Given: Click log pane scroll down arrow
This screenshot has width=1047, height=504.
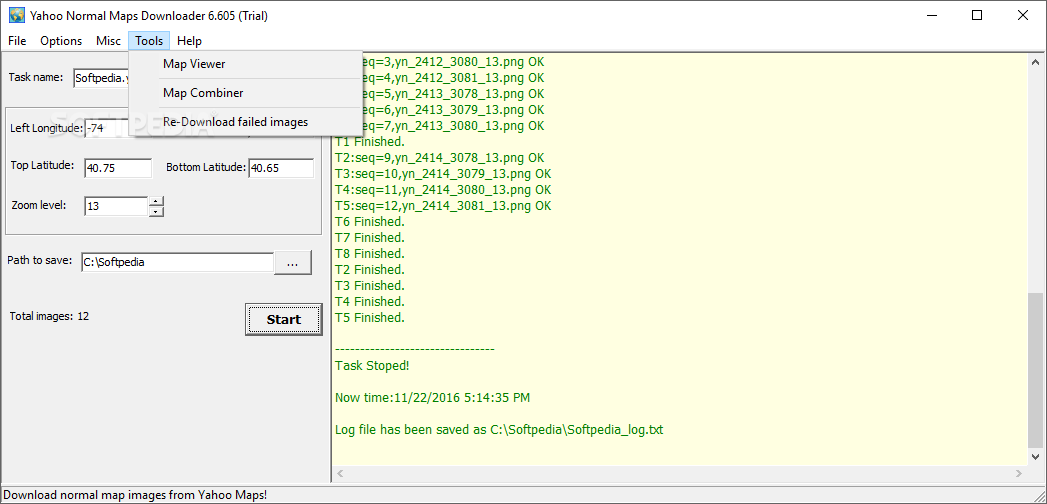Looking at the screenshot, I should click(1036, 457).
